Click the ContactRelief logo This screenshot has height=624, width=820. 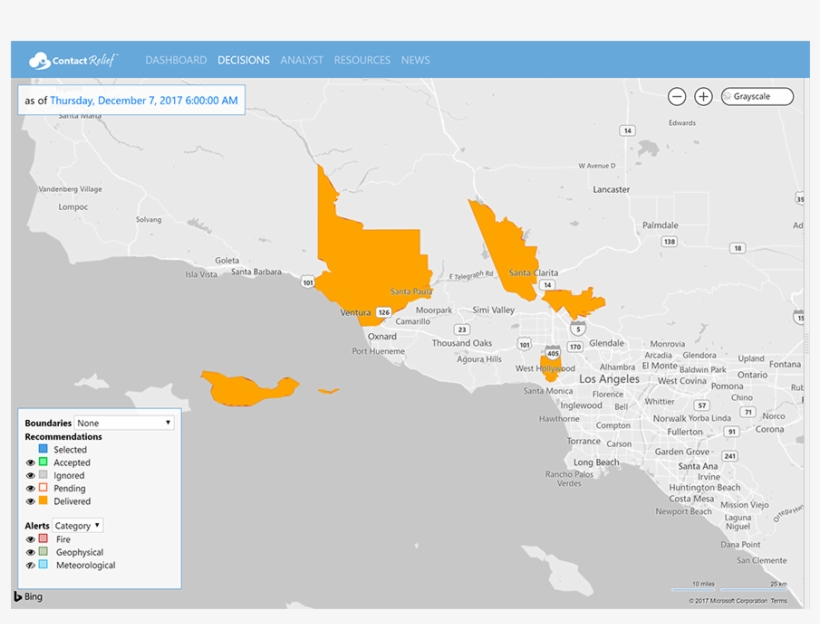pyautogui.click(x=74, y=60)
